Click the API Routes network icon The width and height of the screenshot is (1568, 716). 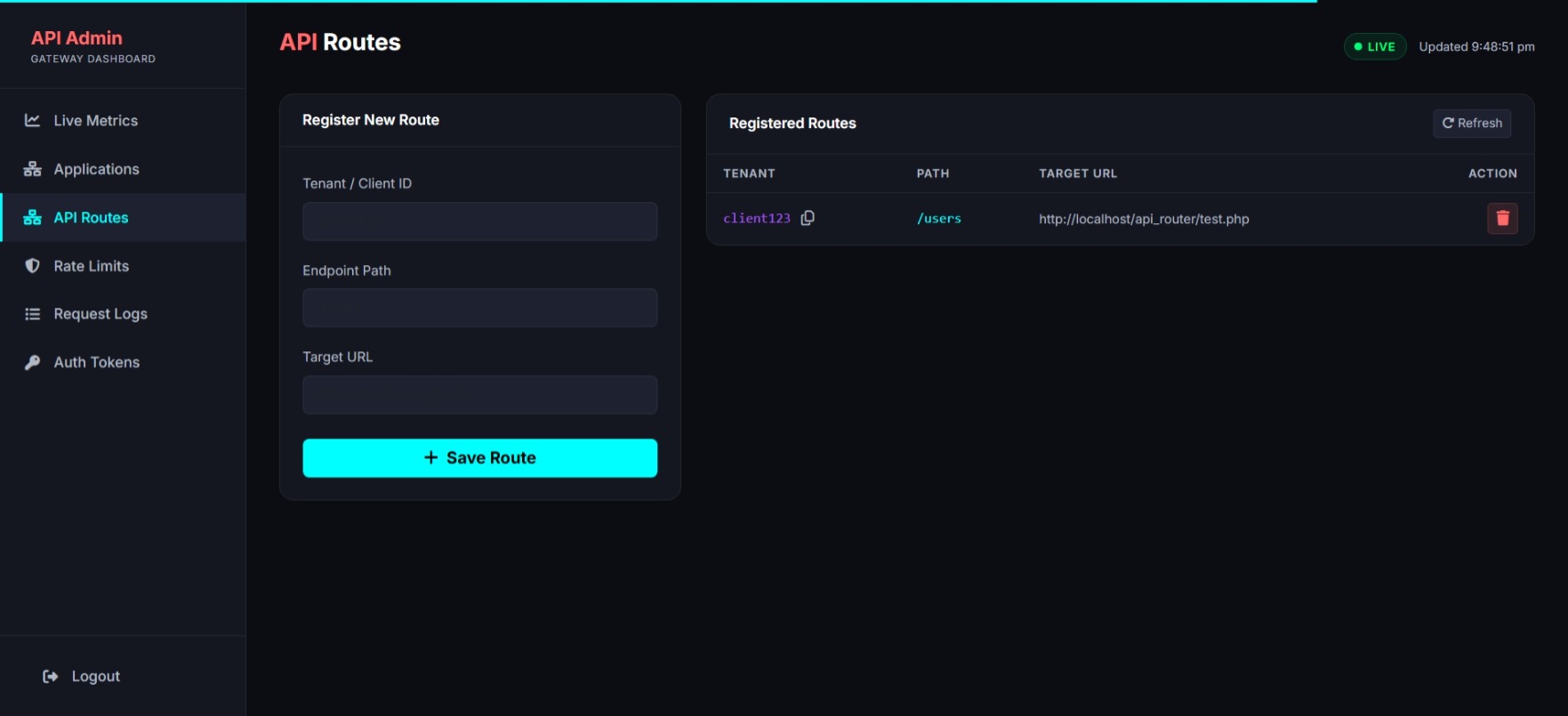coord(32,217)
